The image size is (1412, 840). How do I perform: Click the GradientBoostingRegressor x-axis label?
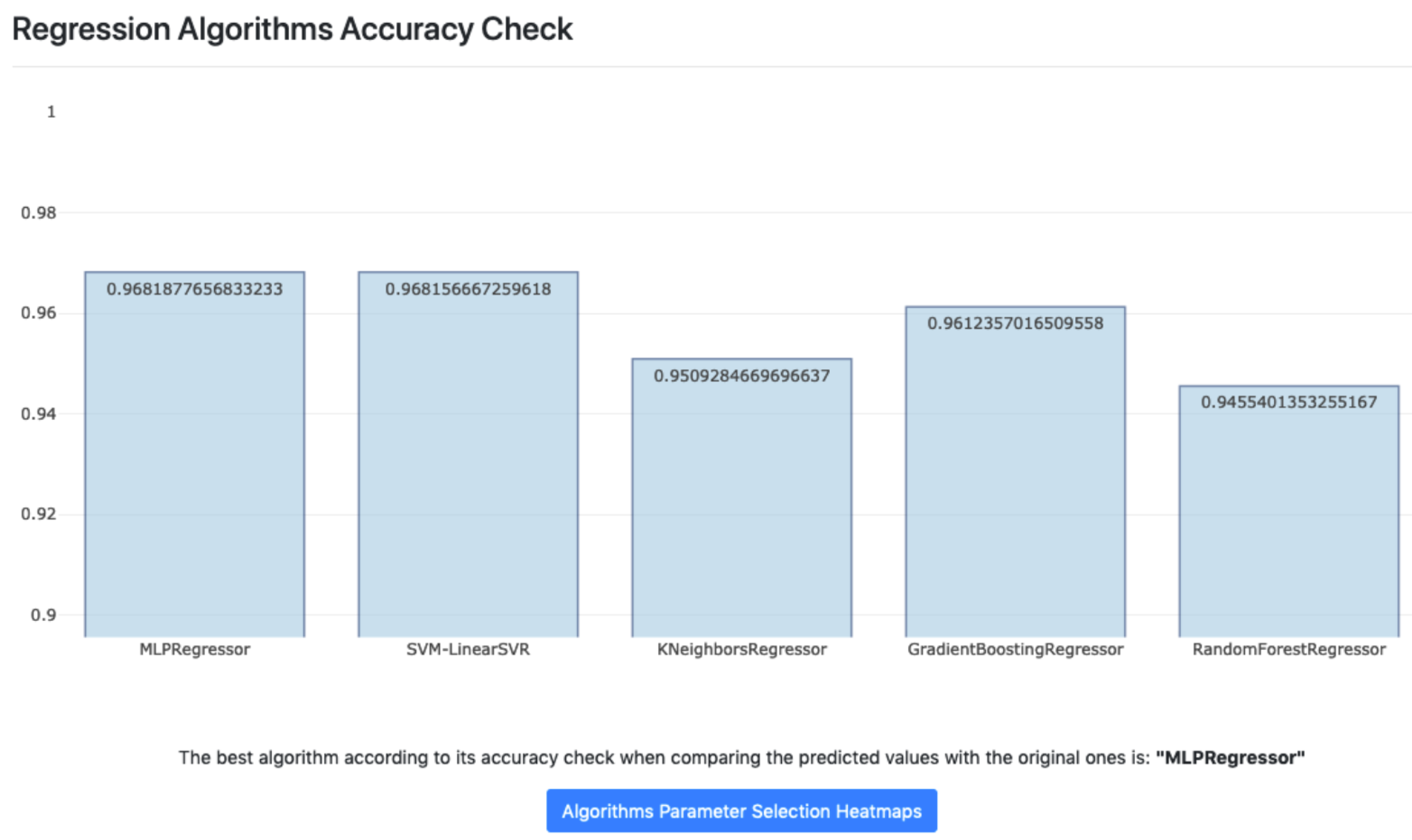pyautogui.click(x=1015, y=649)
